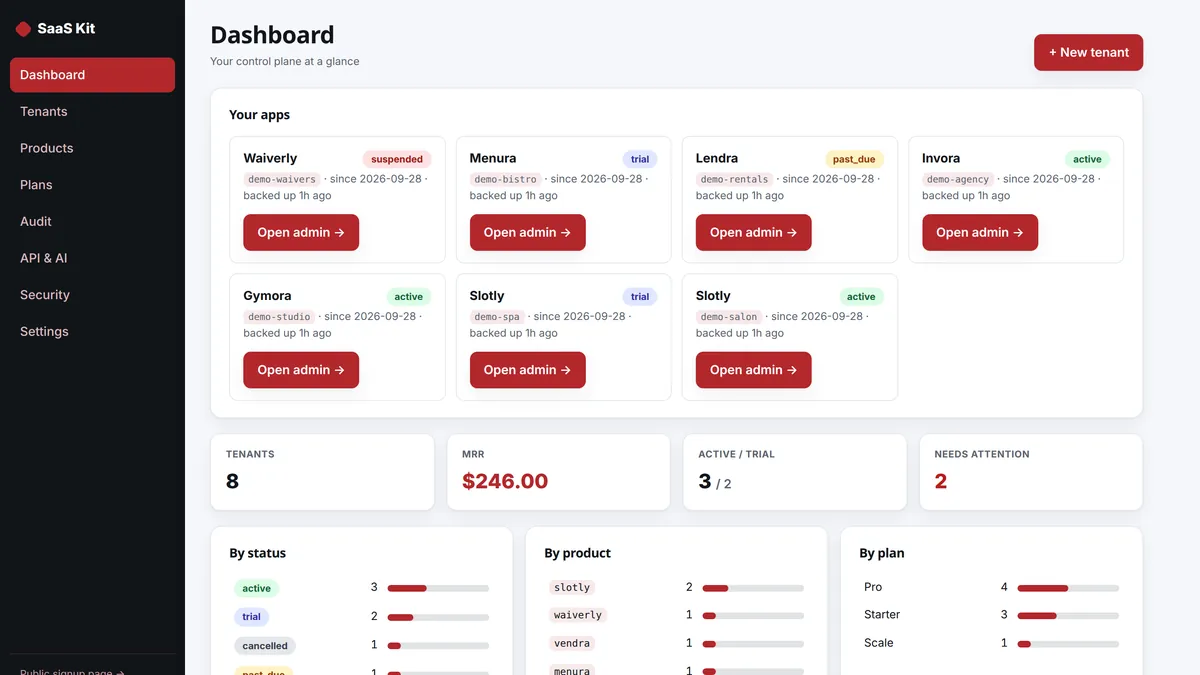Click the Scale row in By plan

[991, 643]
